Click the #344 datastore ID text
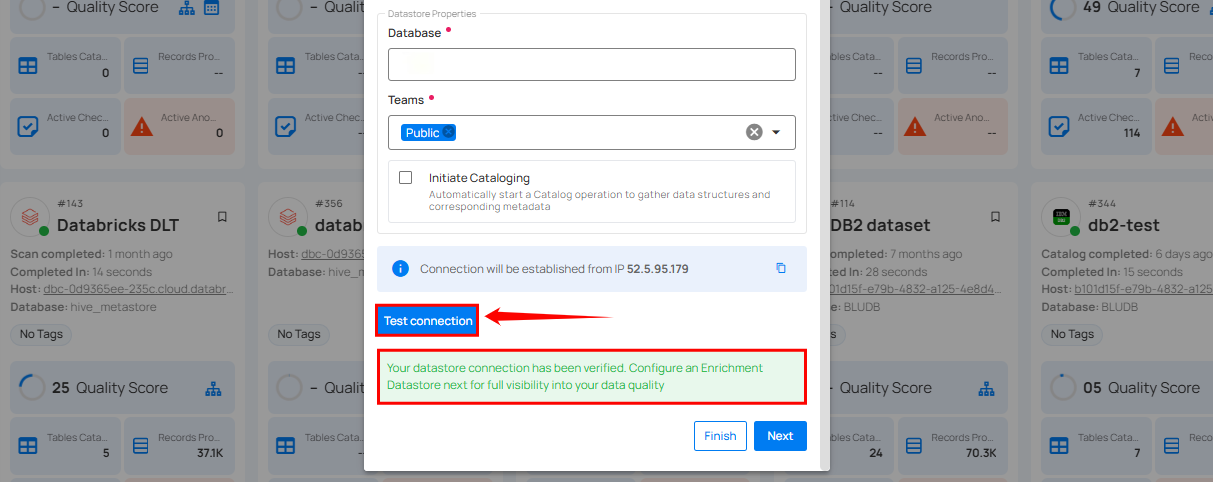1213x482 pixels. pos(1102,204)
